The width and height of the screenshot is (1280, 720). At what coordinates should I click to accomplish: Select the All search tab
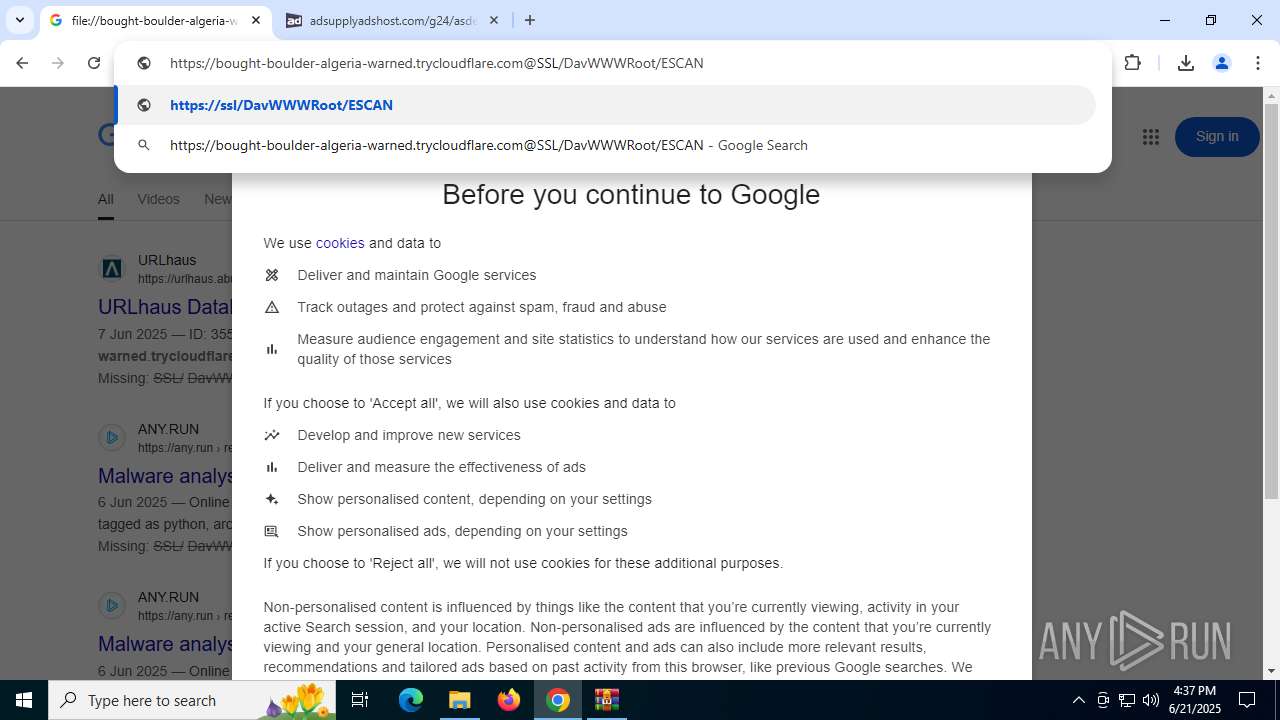tap(105, 199)
